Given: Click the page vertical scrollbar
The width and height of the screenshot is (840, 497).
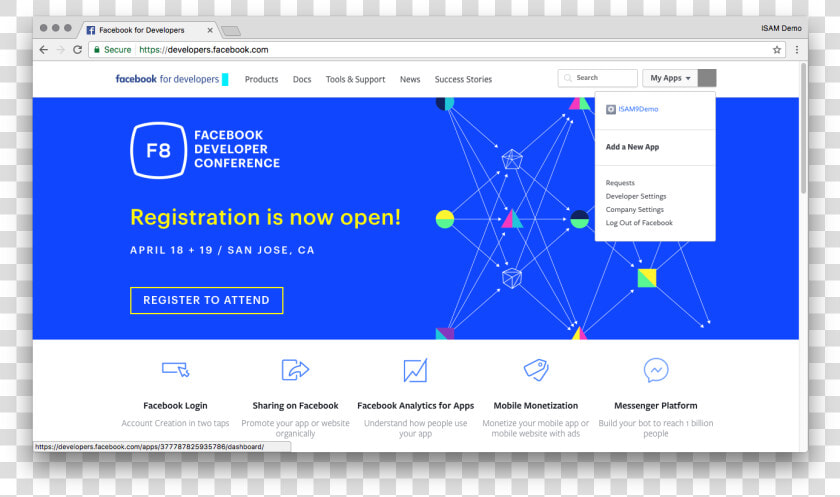Looking at the screenshot, I should (x=803, y=129).
